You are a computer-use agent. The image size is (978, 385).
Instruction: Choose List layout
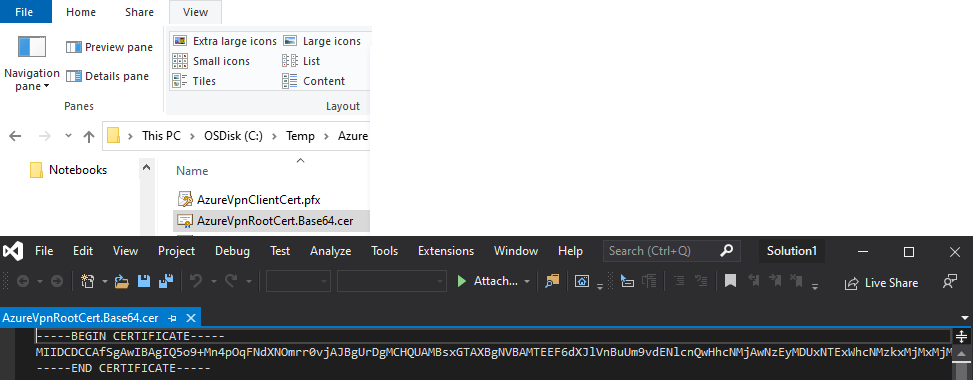point(301,61)
